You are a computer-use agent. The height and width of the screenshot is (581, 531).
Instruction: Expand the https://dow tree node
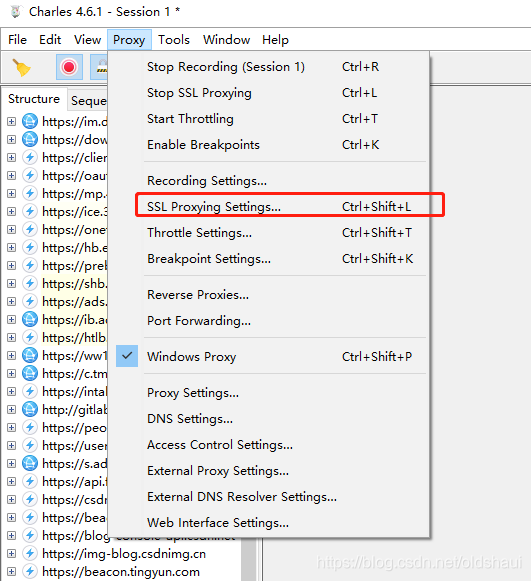pyautogui.click(x=11, y=140)
